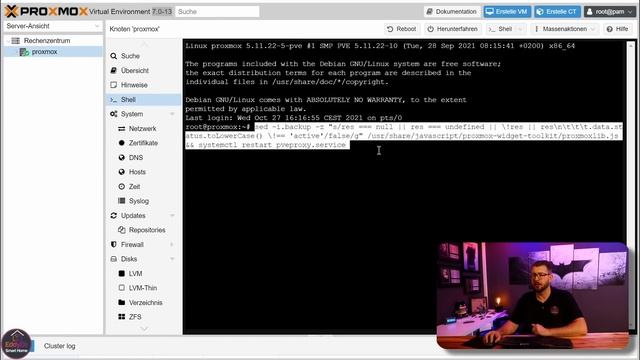640x360 pixels.
Task: Collapse the Updates section arrow
Action: [x=172, y=216]
